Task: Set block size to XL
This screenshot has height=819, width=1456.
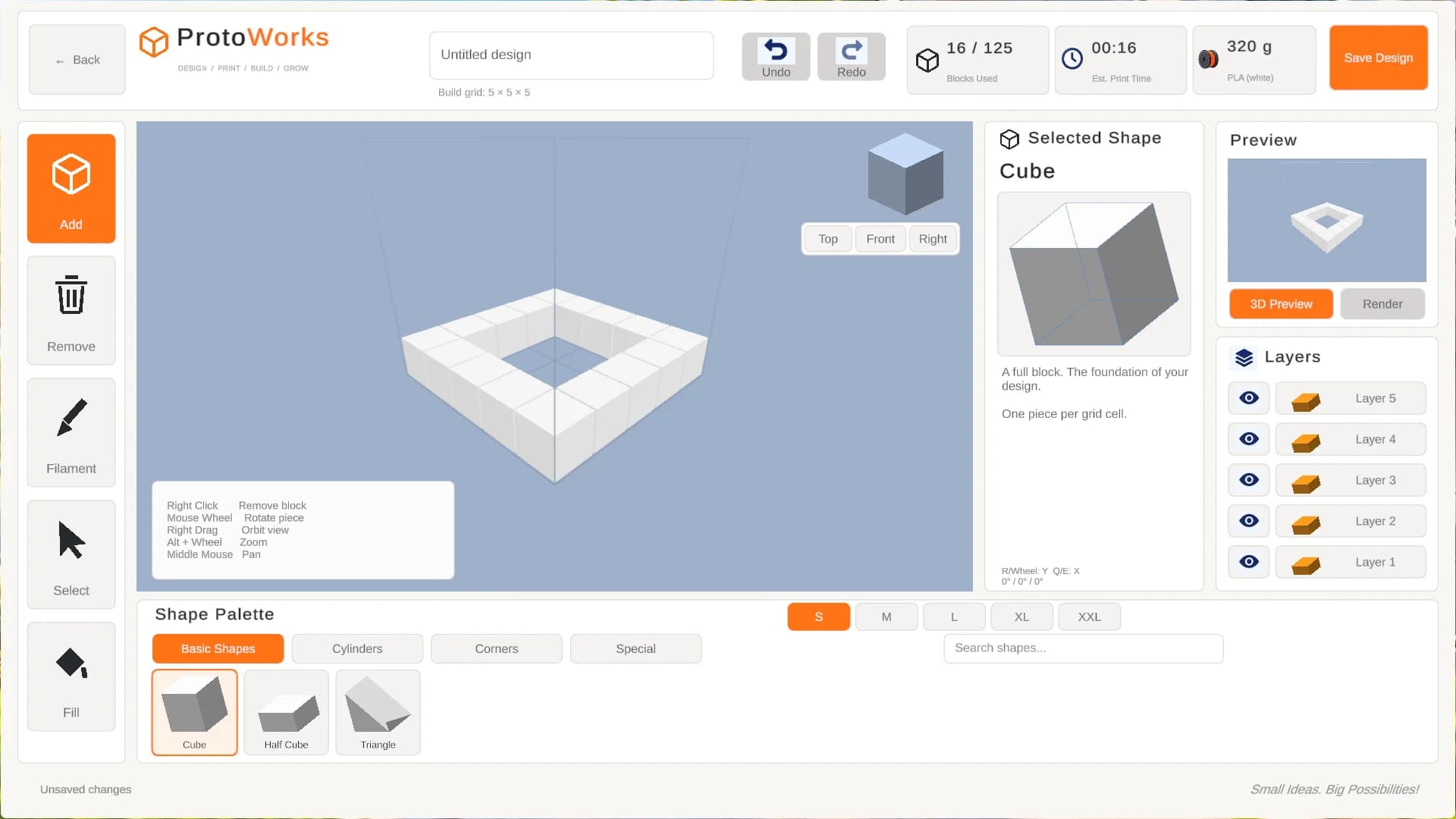Action: point(1021,617)
